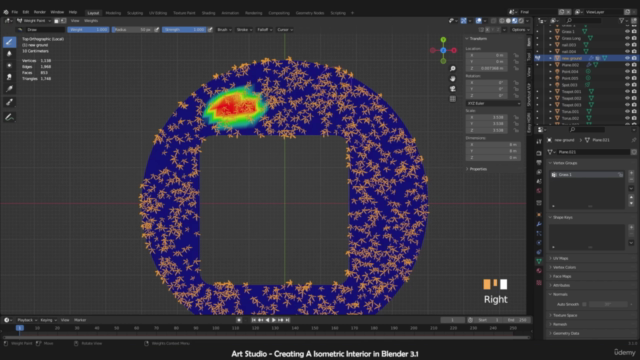Click the viewport zoom magnifier icon

pyautogui.click(x=453, y=69)
